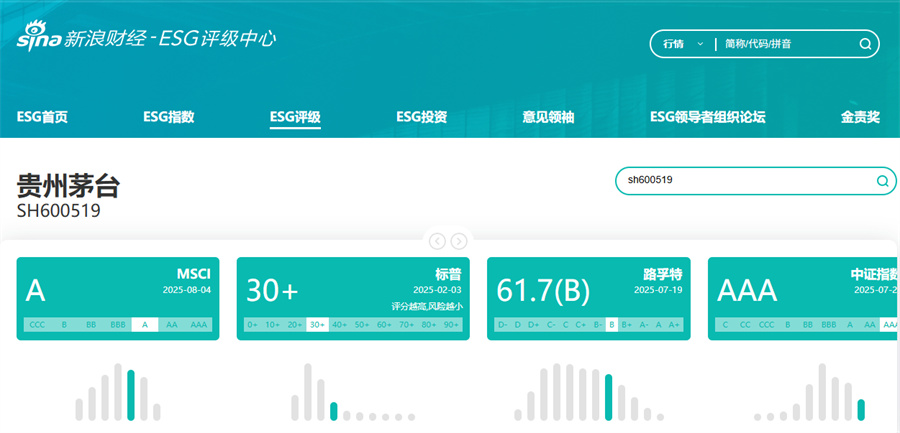
Task: Open the ESG指数 tab
Action: 169,117
